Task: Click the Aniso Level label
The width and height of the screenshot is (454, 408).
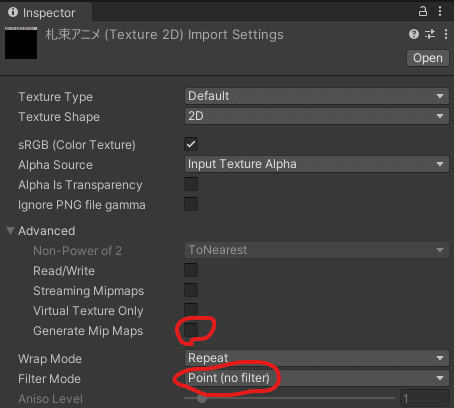Action: 50,399
